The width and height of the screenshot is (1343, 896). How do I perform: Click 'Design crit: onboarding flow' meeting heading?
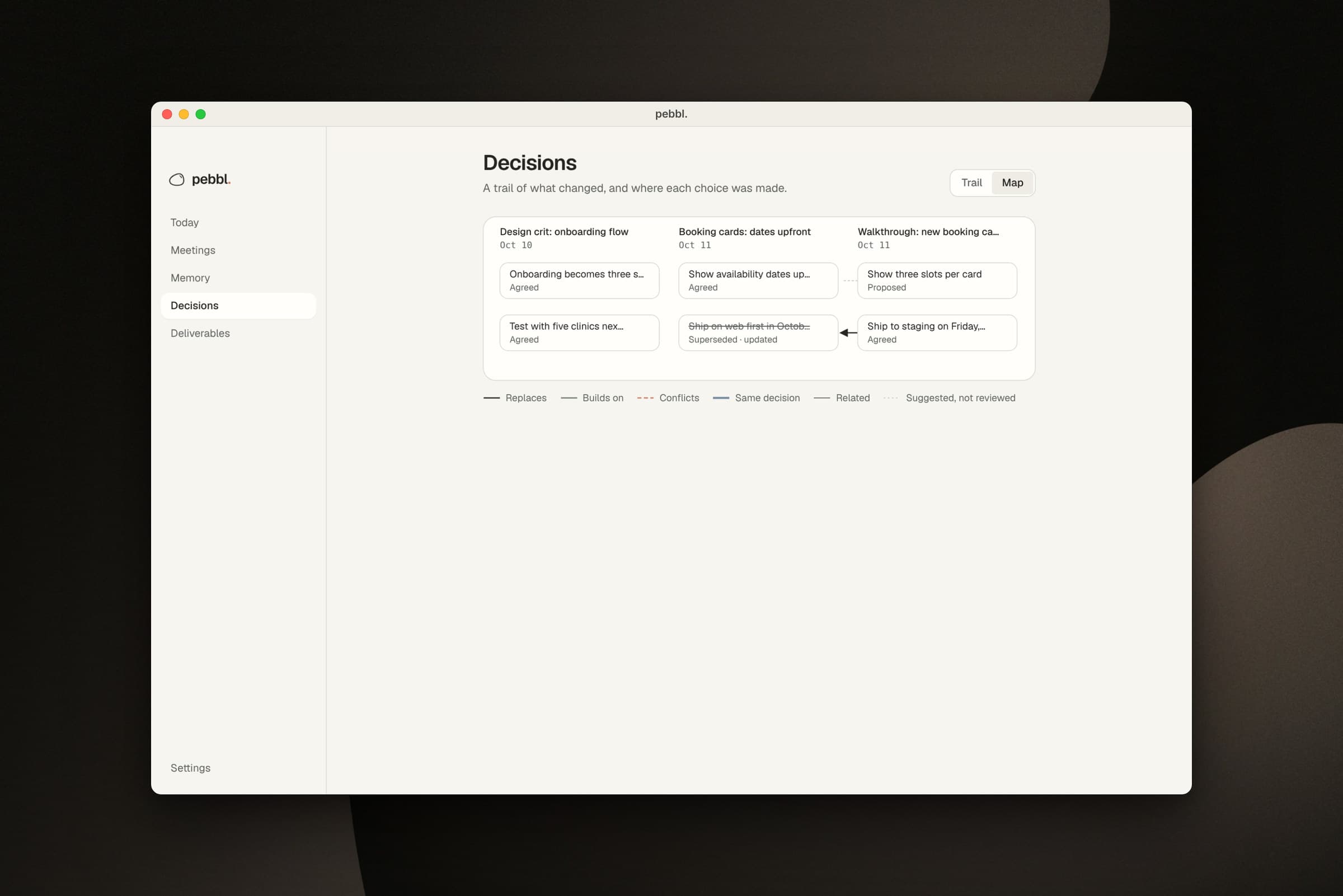(x=564, y=232)
